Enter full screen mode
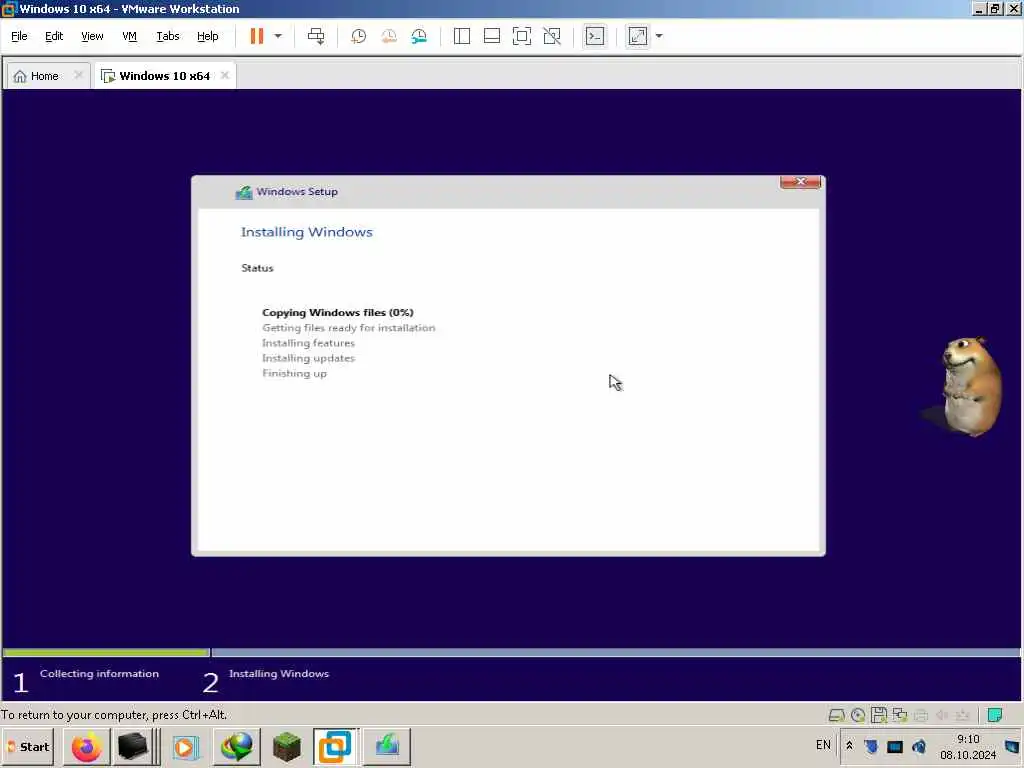Viewport: 1024px width, 768px height. pos(522,36)
